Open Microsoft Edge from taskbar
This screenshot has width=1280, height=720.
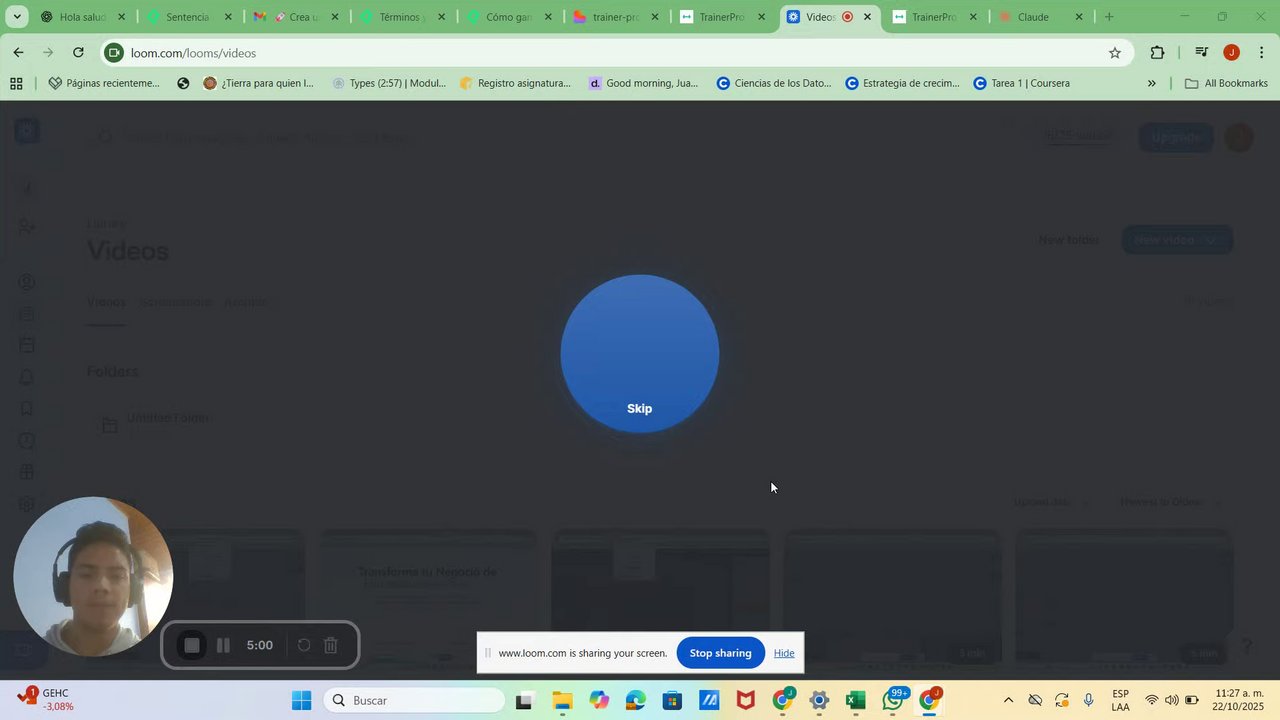click(636, 701)
